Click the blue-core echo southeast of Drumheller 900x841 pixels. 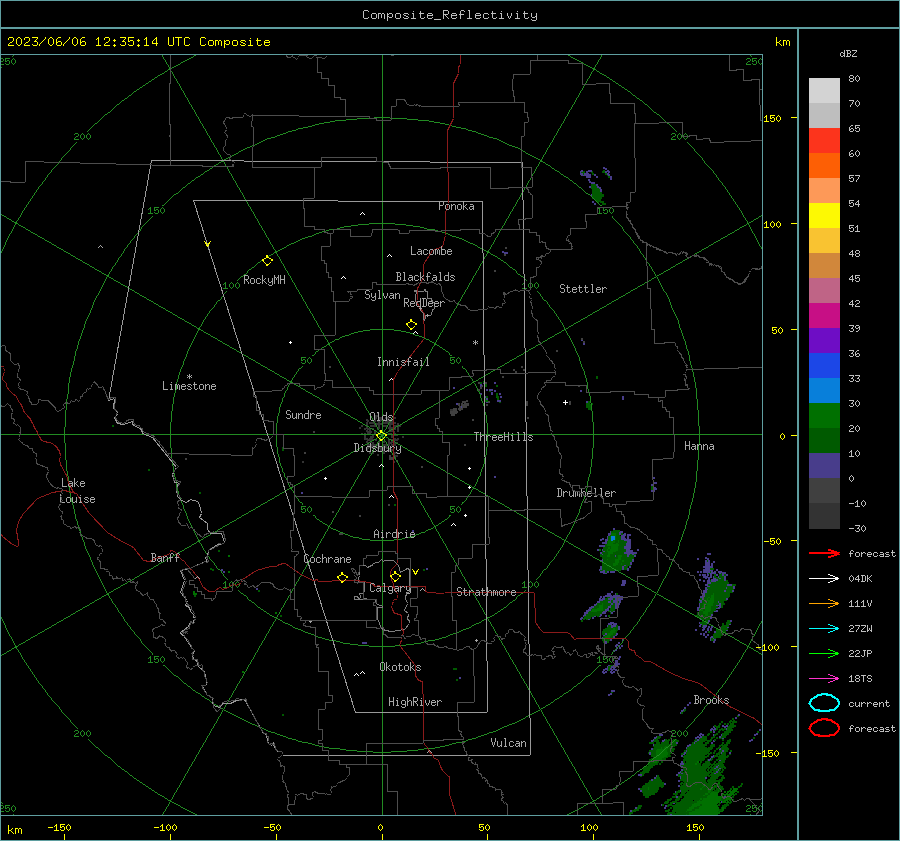(616, 551)
